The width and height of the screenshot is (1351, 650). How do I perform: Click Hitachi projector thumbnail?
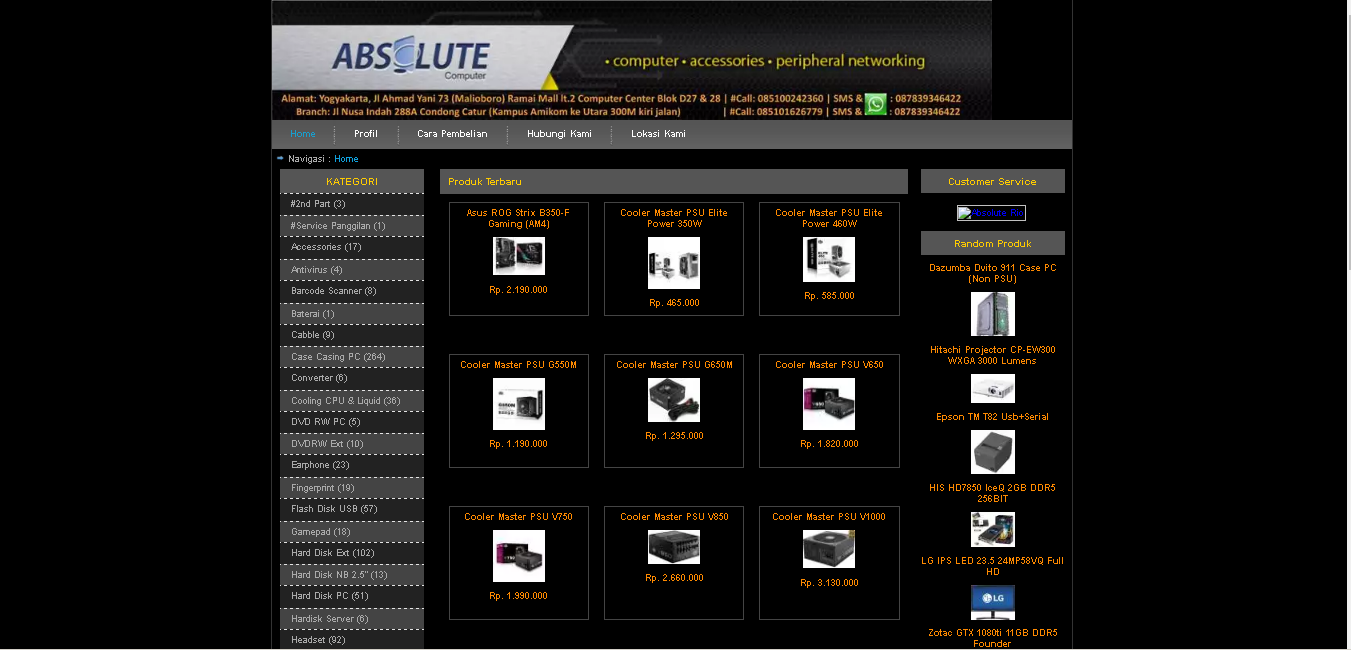pos(993,388)
